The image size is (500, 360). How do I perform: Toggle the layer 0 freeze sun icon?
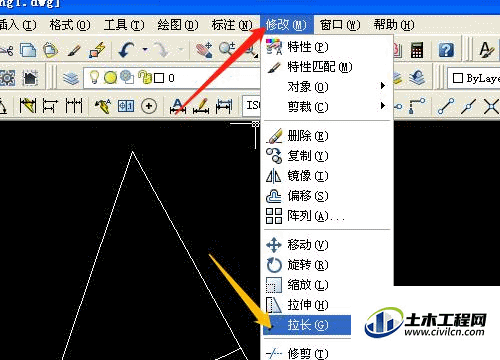click(110, 78)
